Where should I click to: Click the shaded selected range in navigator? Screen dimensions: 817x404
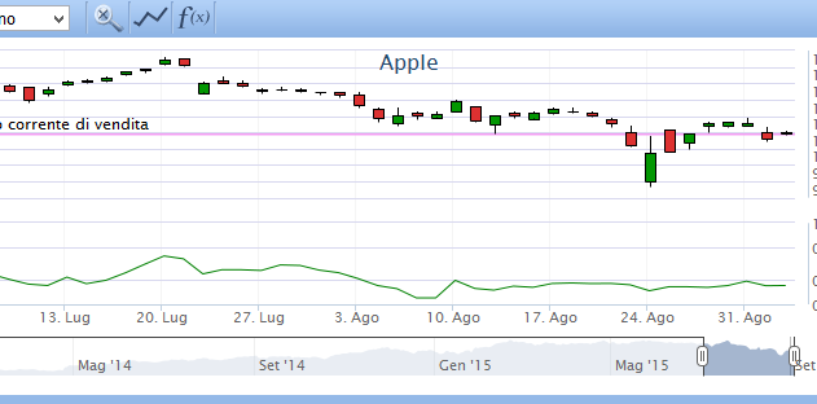[748, 357]
